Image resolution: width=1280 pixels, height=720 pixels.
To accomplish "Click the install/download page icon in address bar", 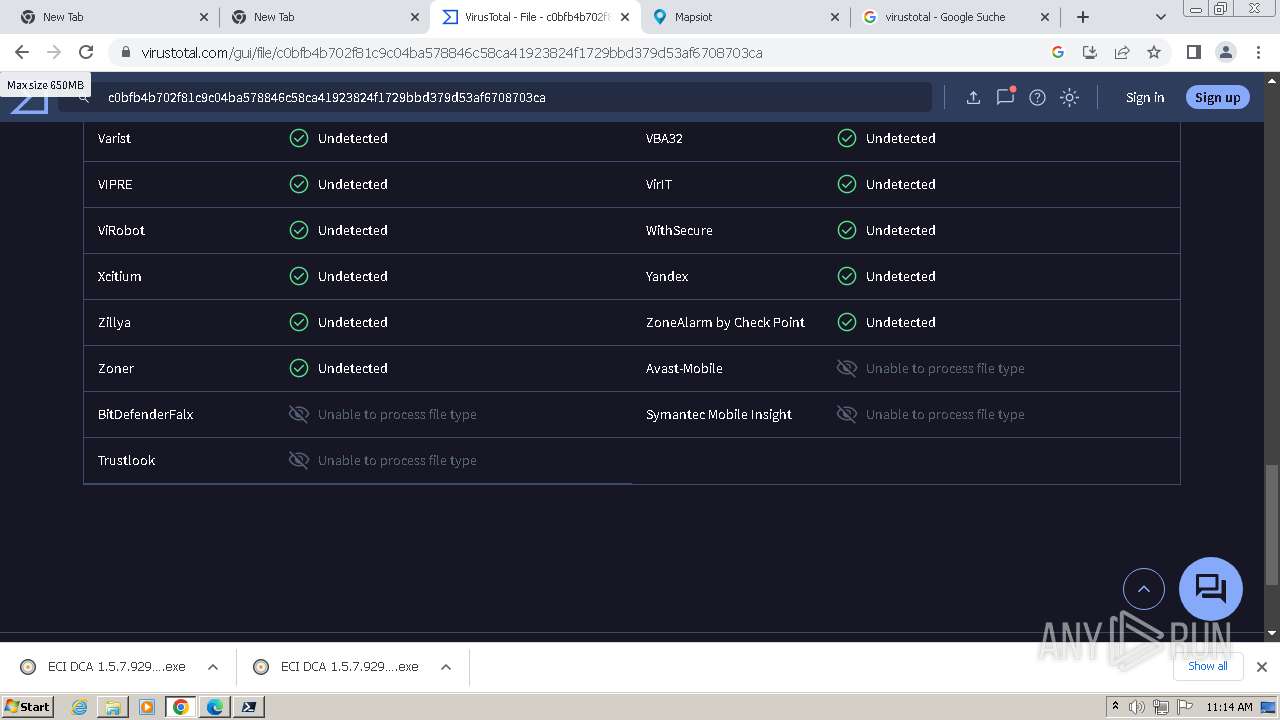I will pos(1090,52).
